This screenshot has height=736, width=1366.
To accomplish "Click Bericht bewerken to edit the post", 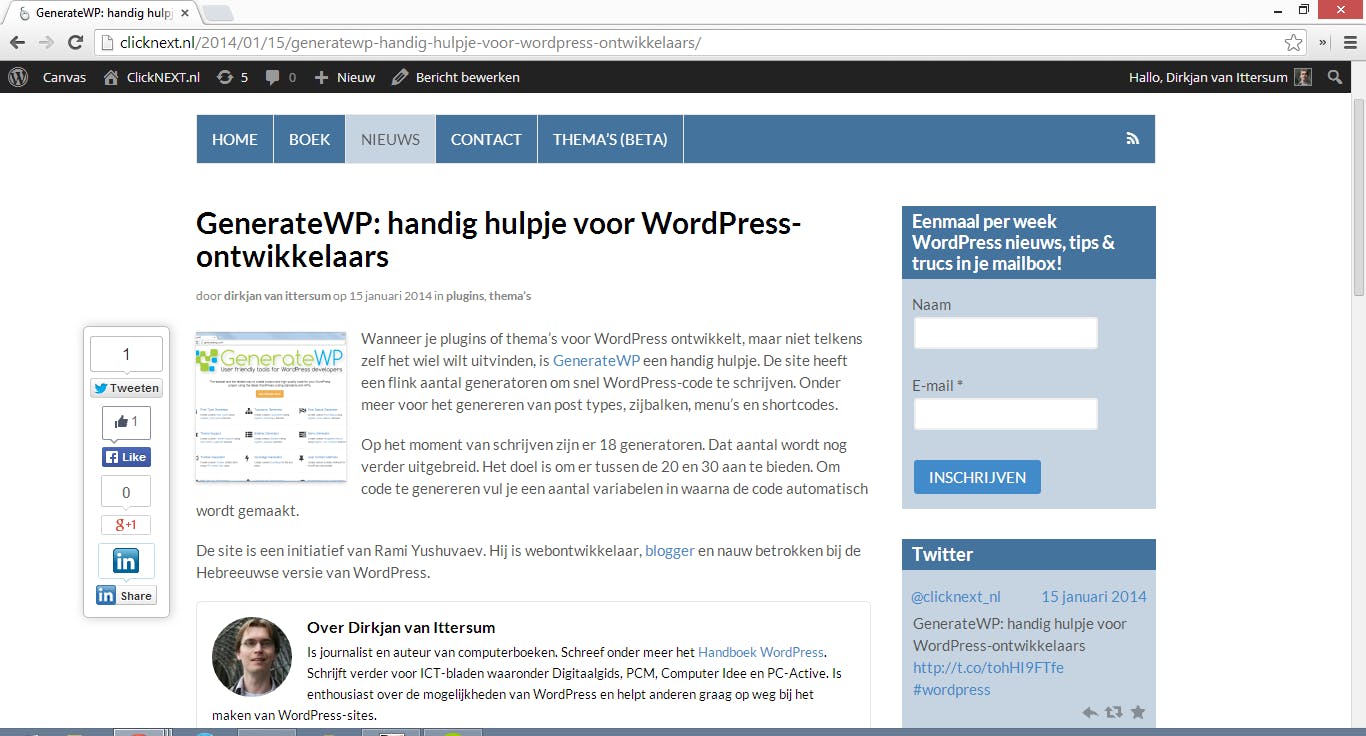I will click(456, 77).
